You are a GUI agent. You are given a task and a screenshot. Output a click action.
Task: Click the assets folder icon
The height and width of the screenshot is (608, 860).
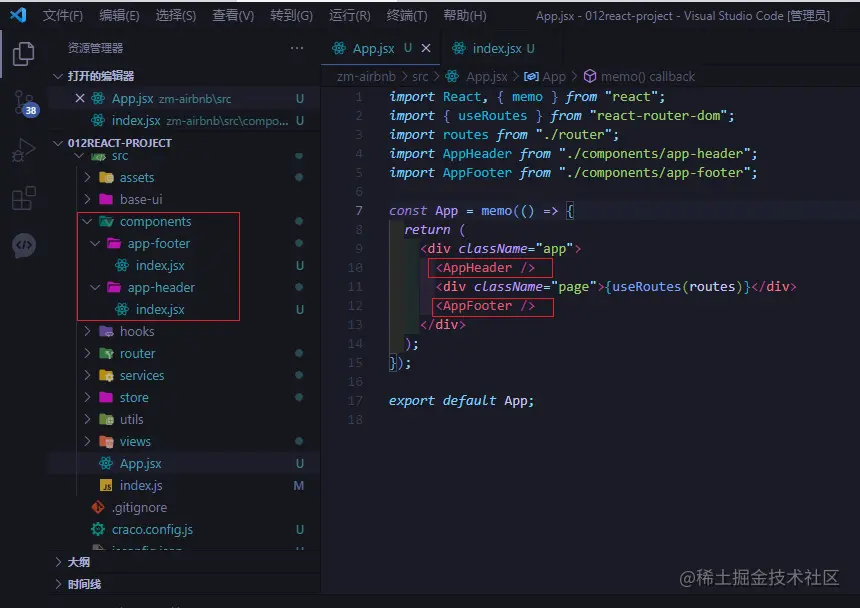pos(106,177)
